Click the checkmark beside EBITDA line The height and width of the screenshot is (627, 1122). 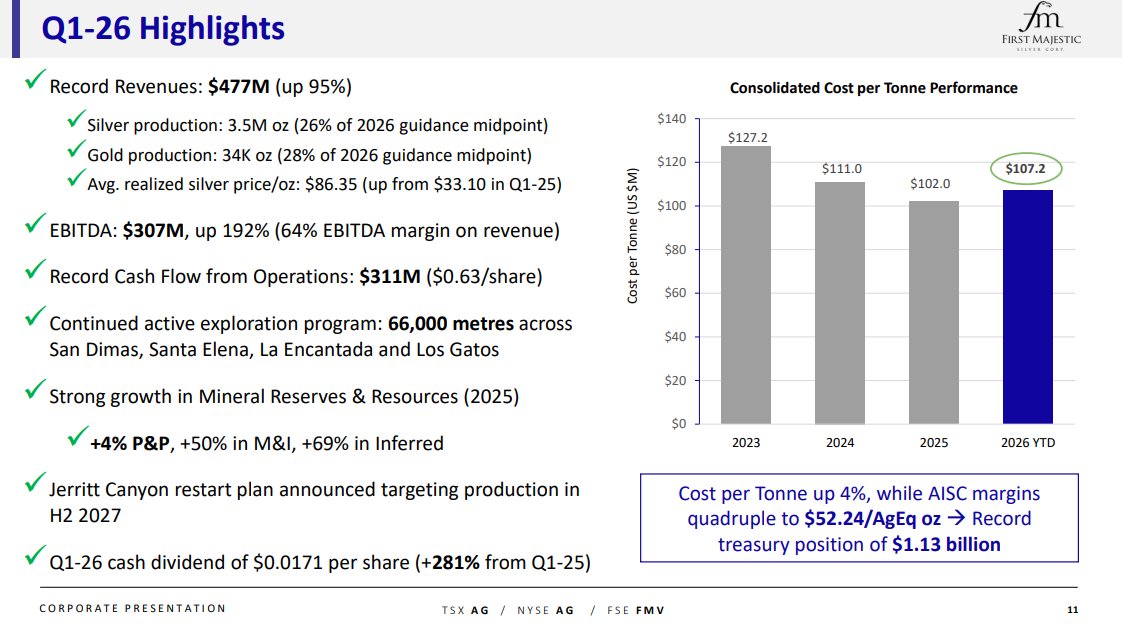coord(35,223)
